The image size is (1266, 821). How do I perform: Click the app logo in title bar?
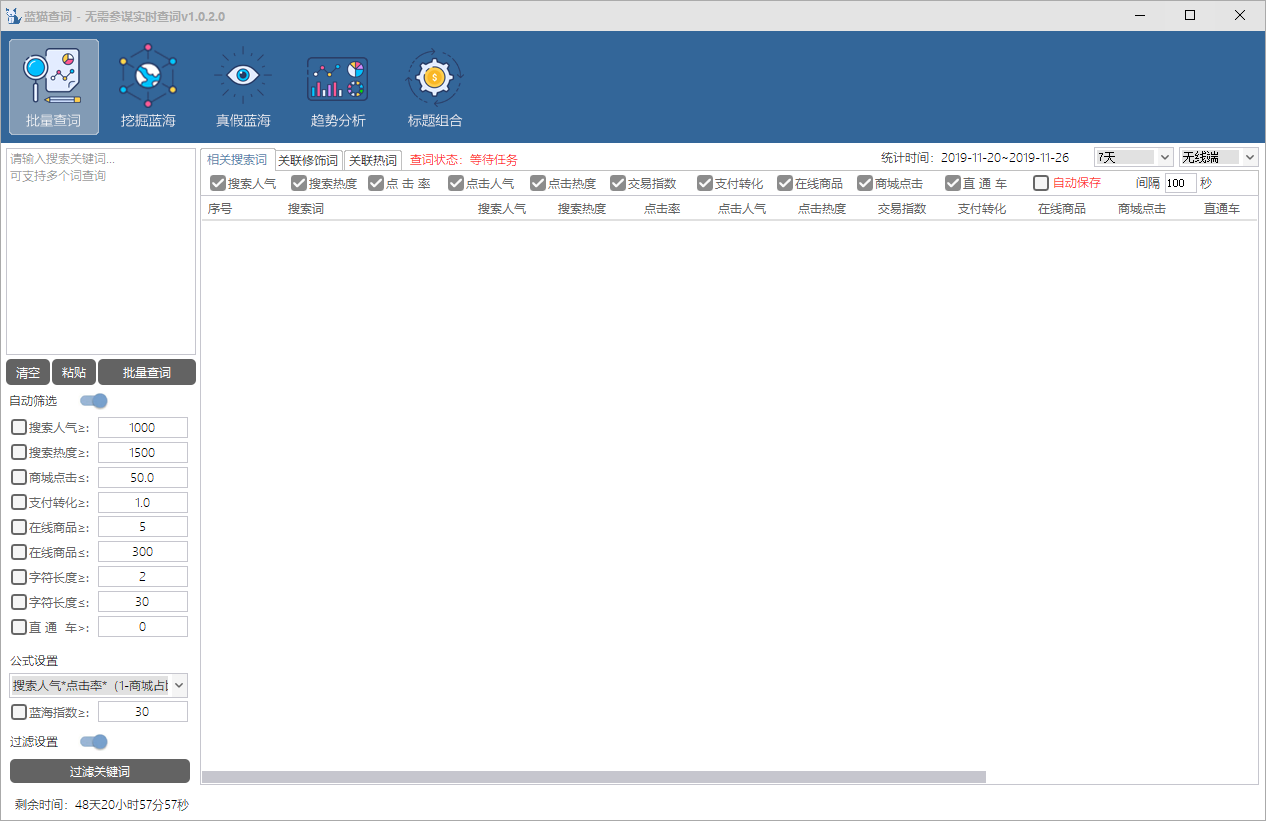(13, 16)
